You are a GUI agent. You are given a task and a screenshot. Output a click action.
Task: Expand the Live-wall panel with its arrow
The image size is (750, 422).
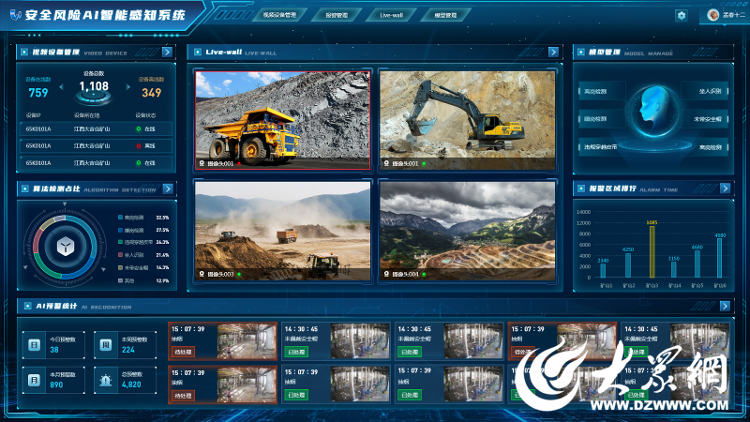pos(553,52)
